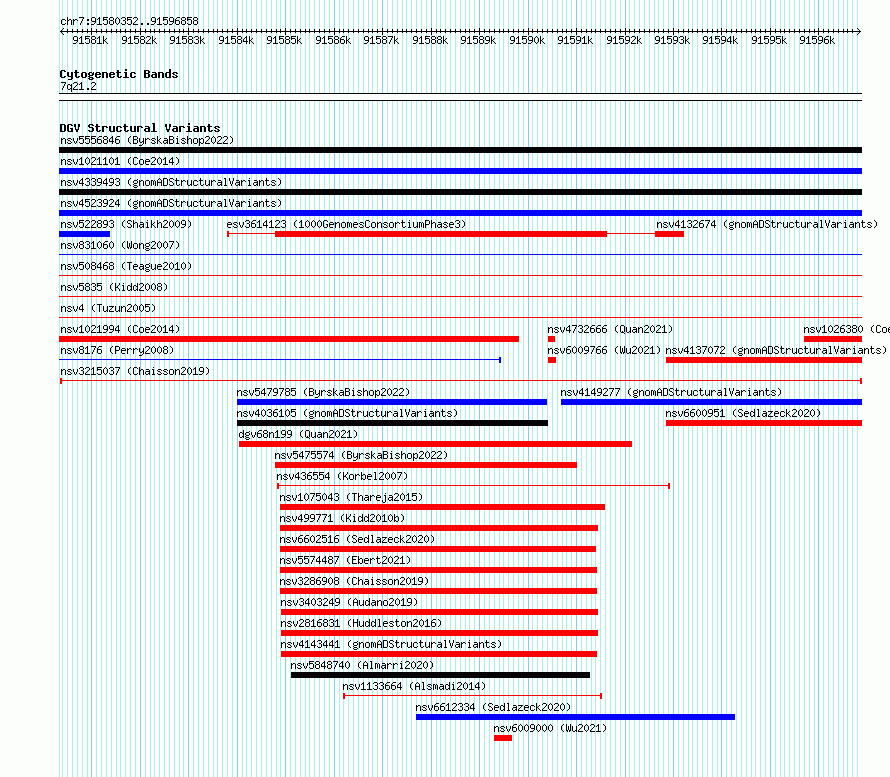The width and height of the screenshot is (890, 777).
Task: Click the red bar under nsv4137072
Action: click(x=764, y=360)
